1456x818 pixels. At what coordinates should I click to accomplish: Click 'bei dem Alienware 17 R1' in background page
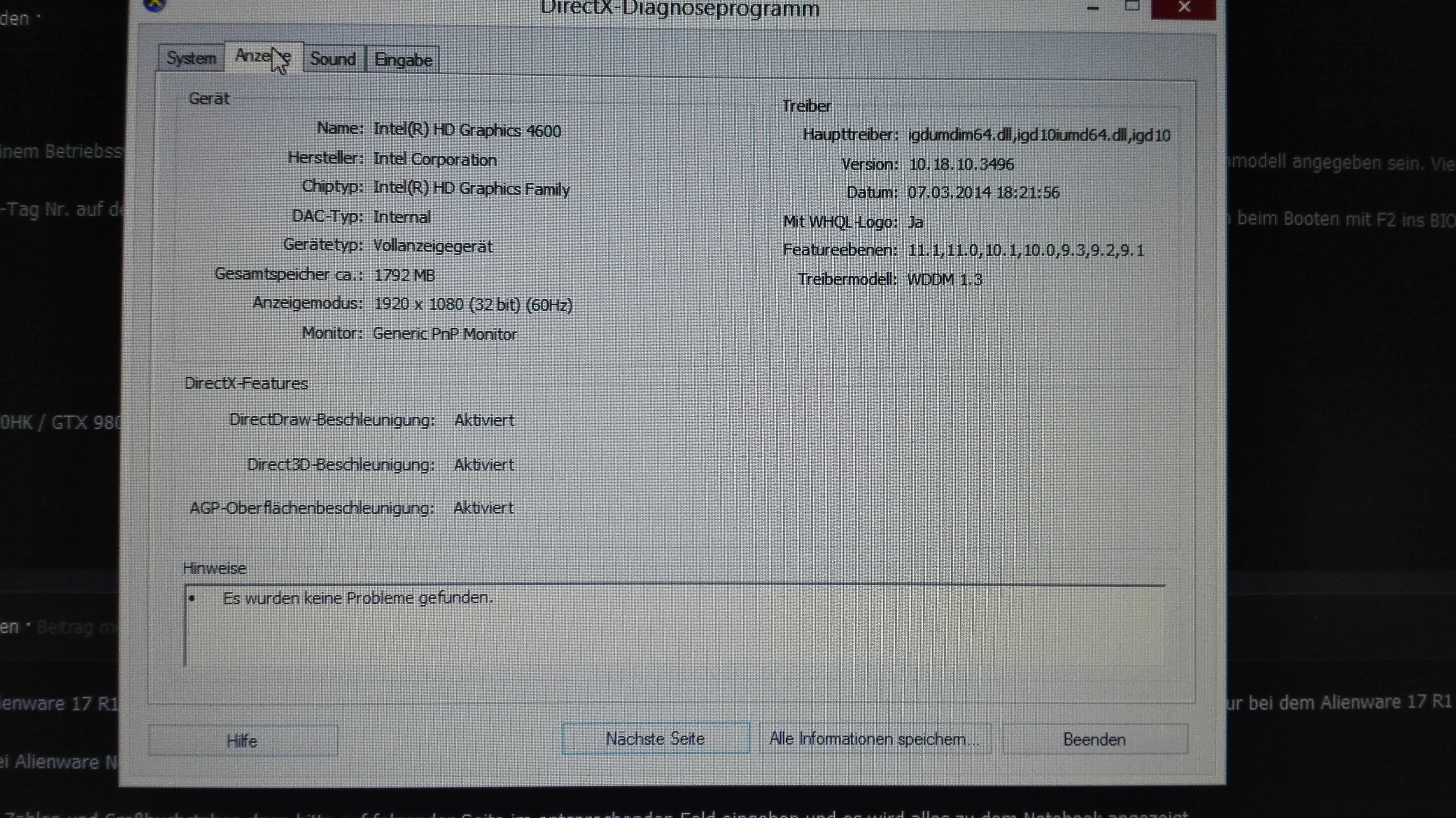(x=1350, y=703)
